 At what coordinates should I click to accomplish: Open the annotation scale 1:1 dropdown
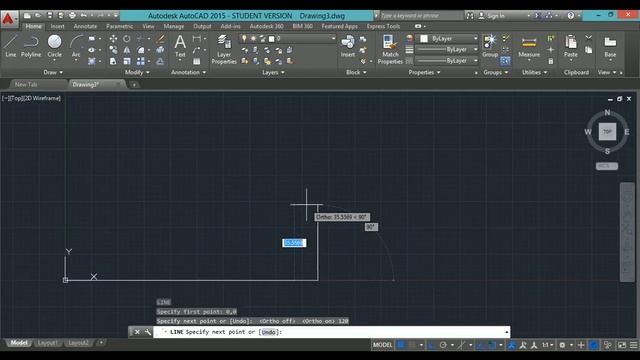coord(547,345)
